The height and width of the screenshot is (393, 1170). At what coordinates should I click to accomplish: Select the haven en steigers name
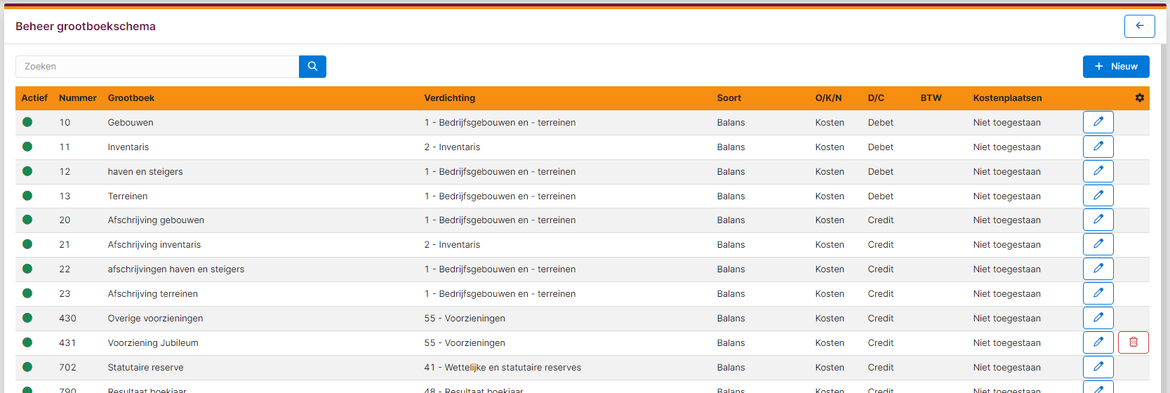point(146,172)
